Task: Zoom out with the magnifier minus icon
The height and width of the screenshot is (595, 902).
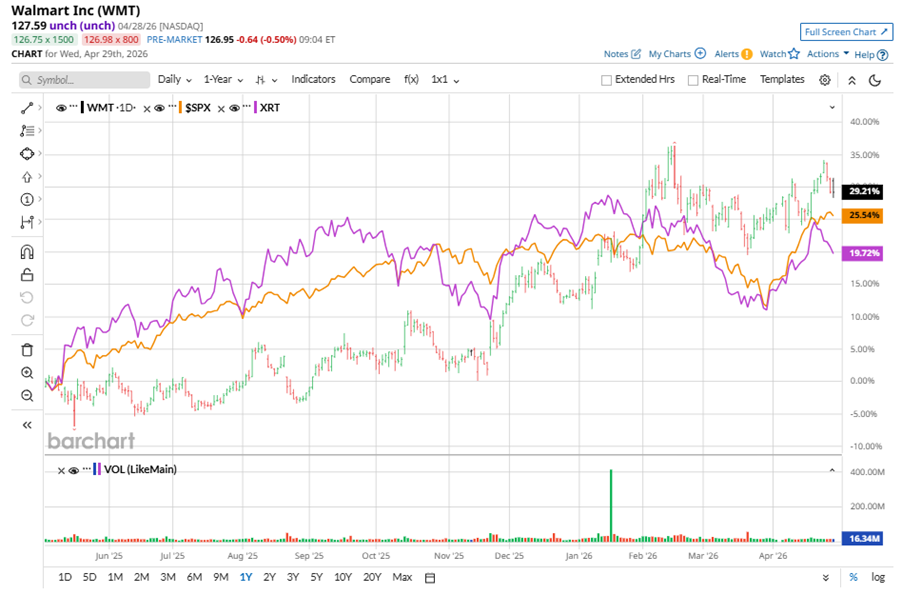Action: [27, 395]
